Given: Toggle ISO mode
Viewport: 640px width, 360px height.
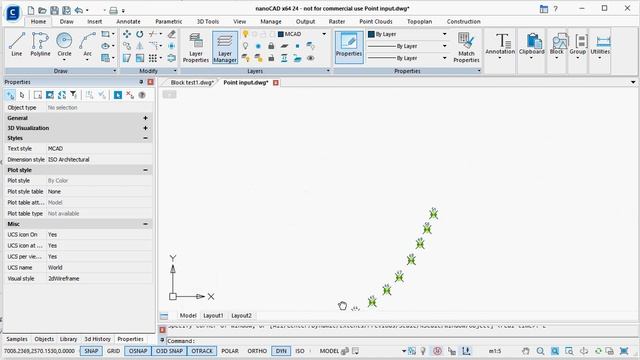Looking at the screenshot, I should 300,351.
